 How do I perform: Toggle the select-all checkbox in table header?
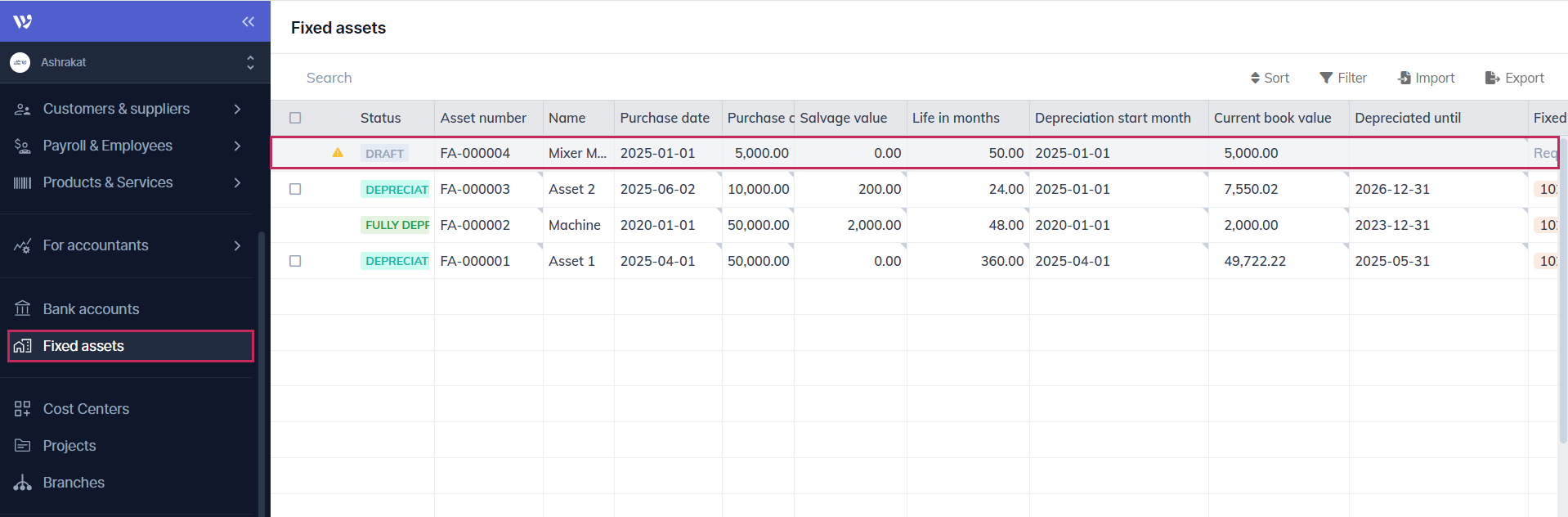pyautogui.click(x=295, y=118)
